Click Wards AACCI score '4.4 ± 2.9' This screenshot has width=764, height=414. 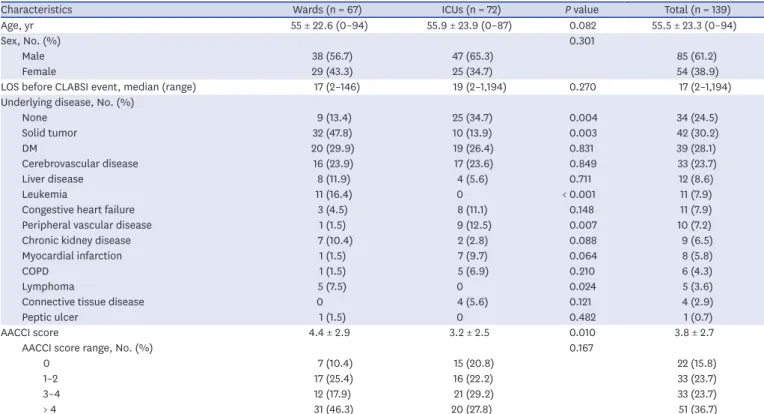click(329, 333)
